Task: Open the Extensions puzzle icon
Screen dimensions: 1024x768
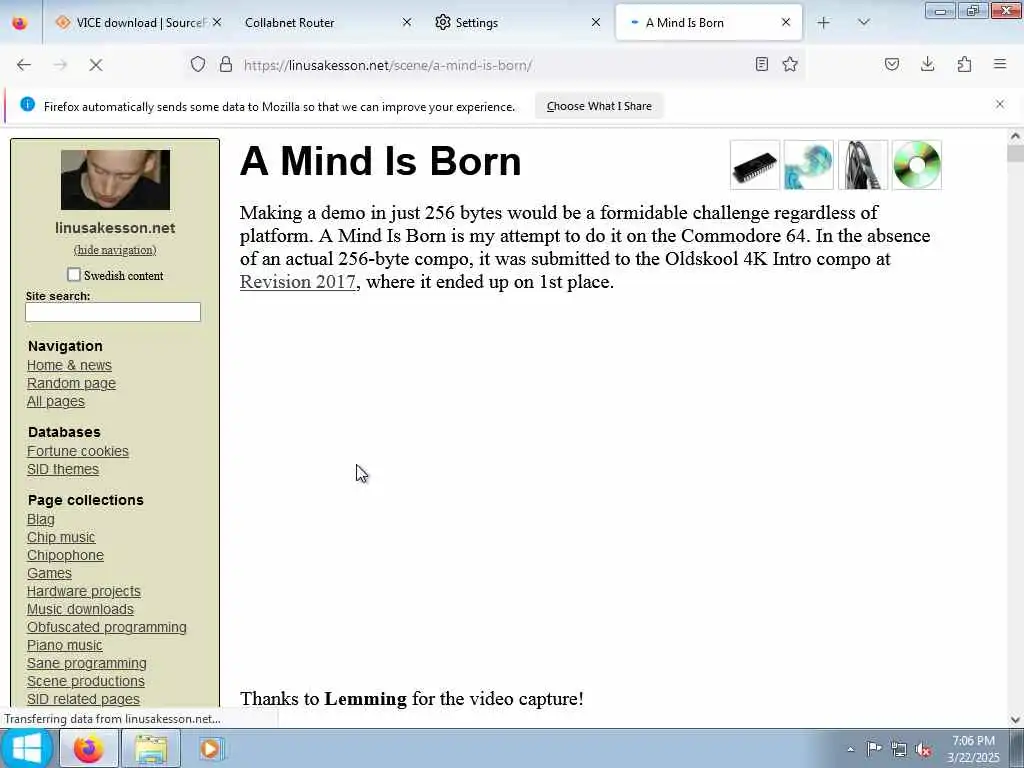Action: [964, 64]
